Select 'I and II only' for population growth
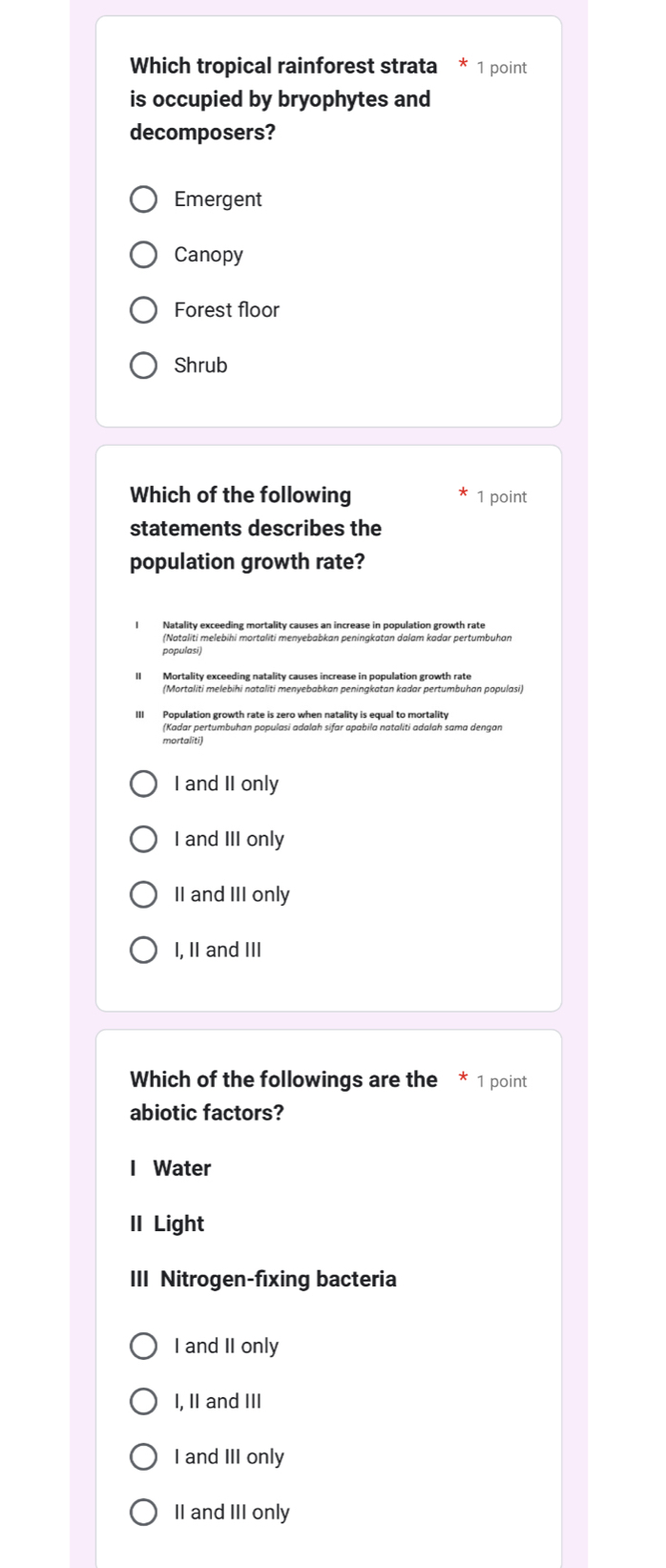Screen dimensions: 666x1568 (x=143, y=784)
